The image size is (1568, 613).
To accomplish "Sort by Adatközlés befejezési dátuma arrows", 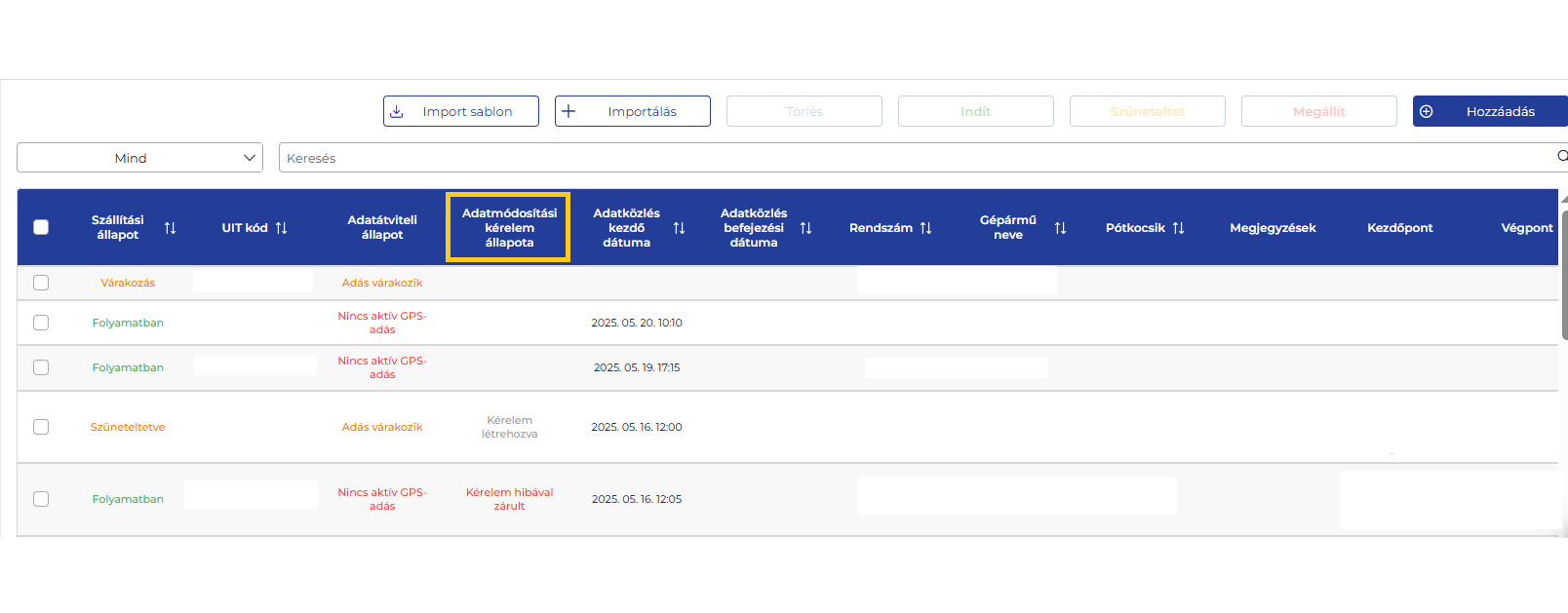I will 805,228.
